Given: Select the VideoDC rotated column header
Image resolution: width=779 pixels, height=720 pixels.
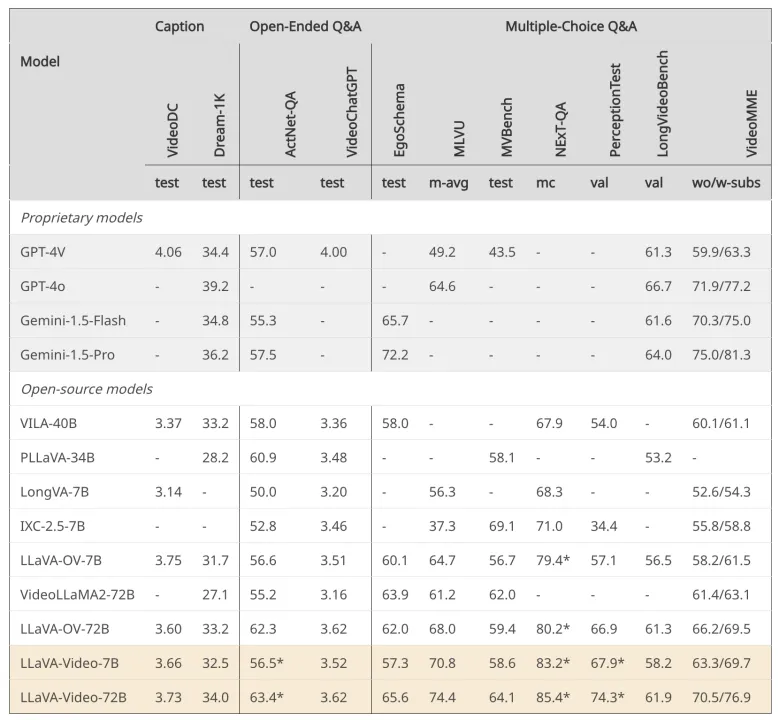Looking at the screenshot, I should pos(172,130).
